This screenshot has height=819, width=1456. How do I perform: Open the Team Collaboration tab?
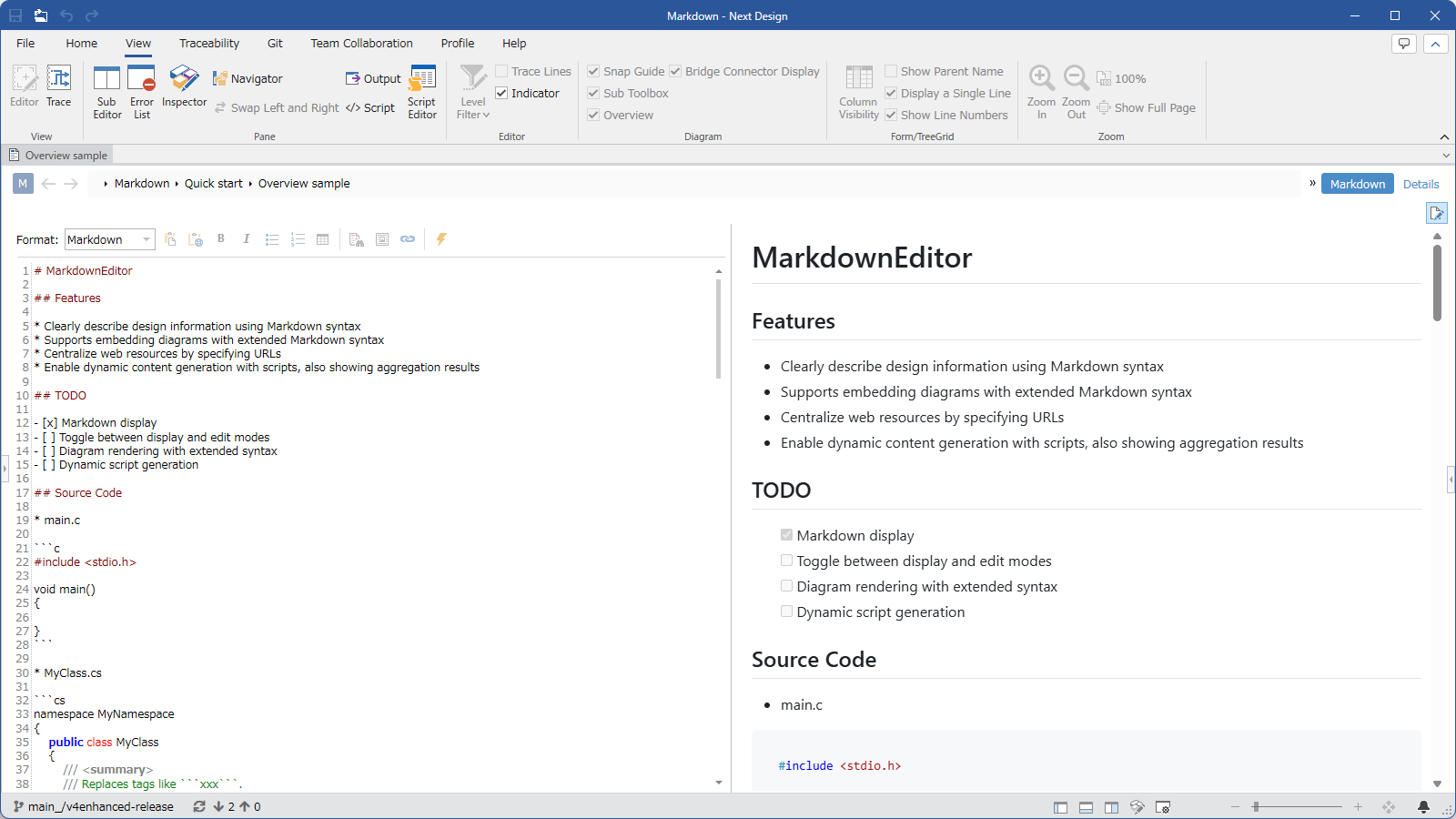tap(361, 43)
